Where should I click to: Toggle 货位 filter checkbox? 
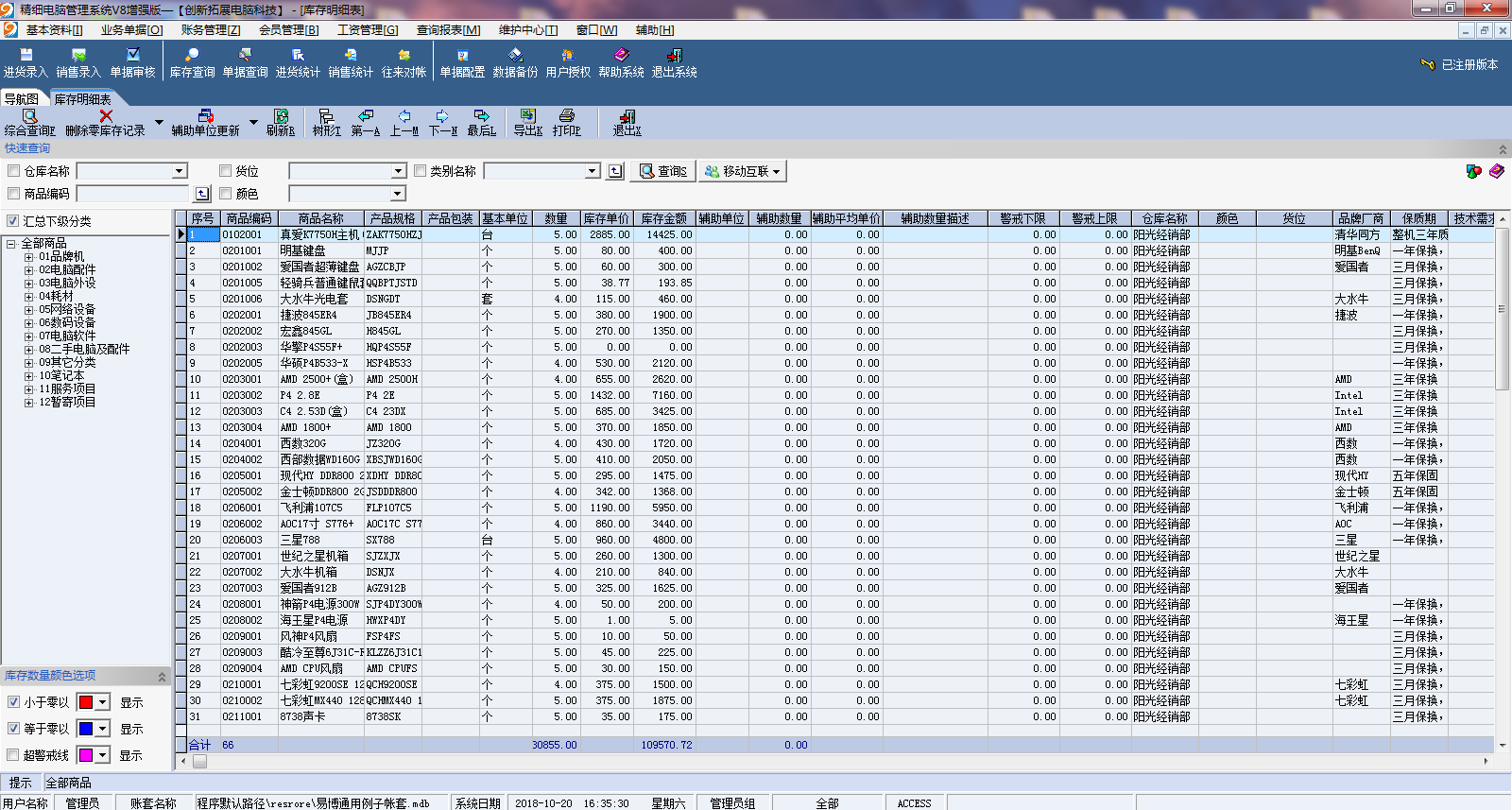pos(226,171)
